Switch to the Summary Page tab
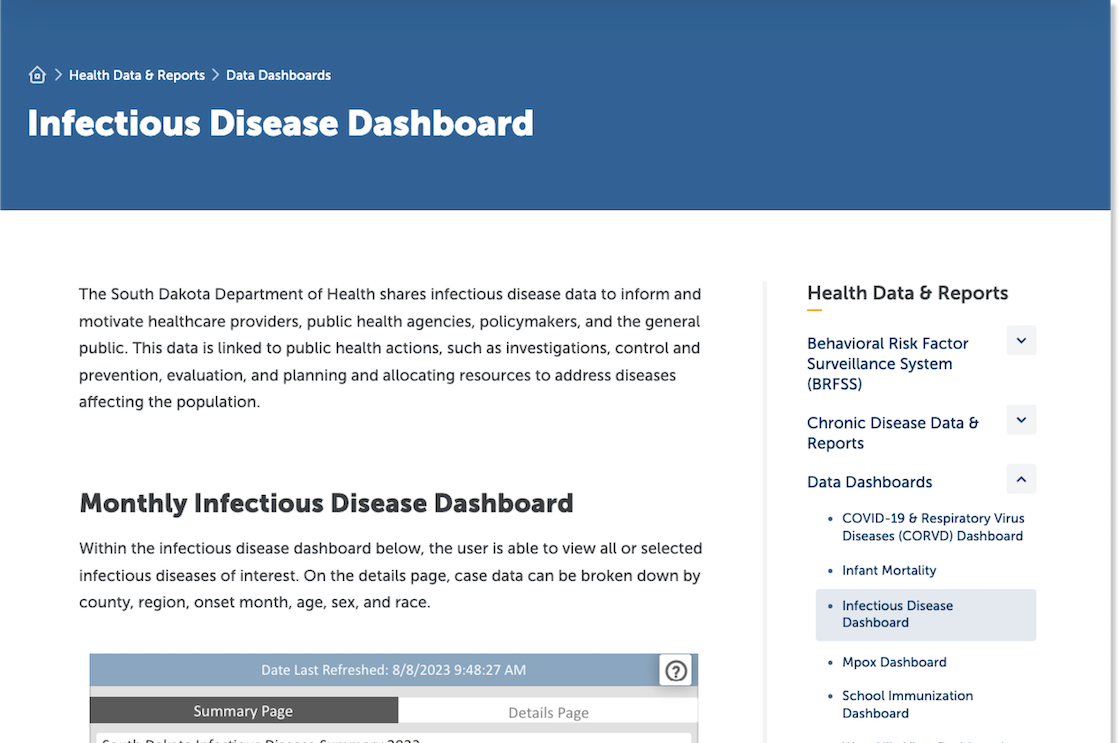 (x=244, y=711)
